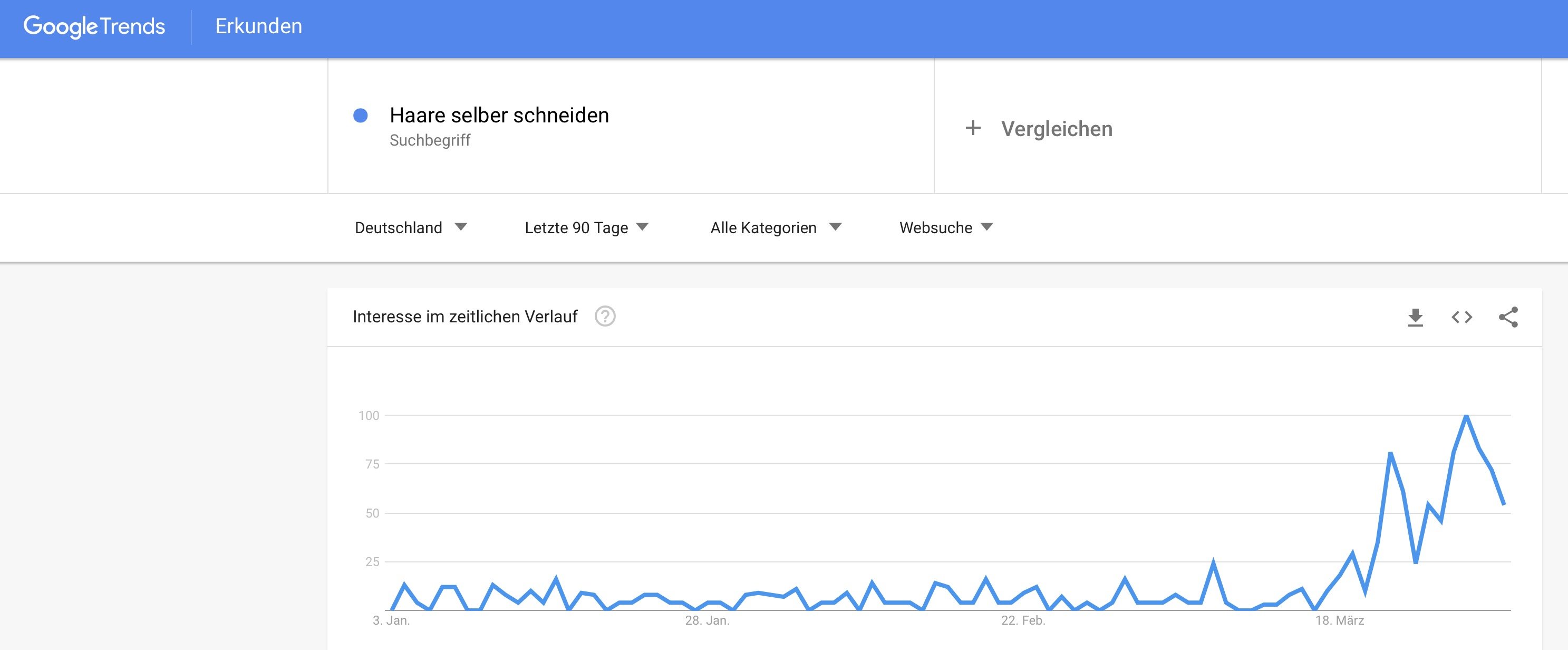Viewport: 1568px width, 650px height.
Task: Click the Vergleichen compare button
Action: (x=1056, y=129)
